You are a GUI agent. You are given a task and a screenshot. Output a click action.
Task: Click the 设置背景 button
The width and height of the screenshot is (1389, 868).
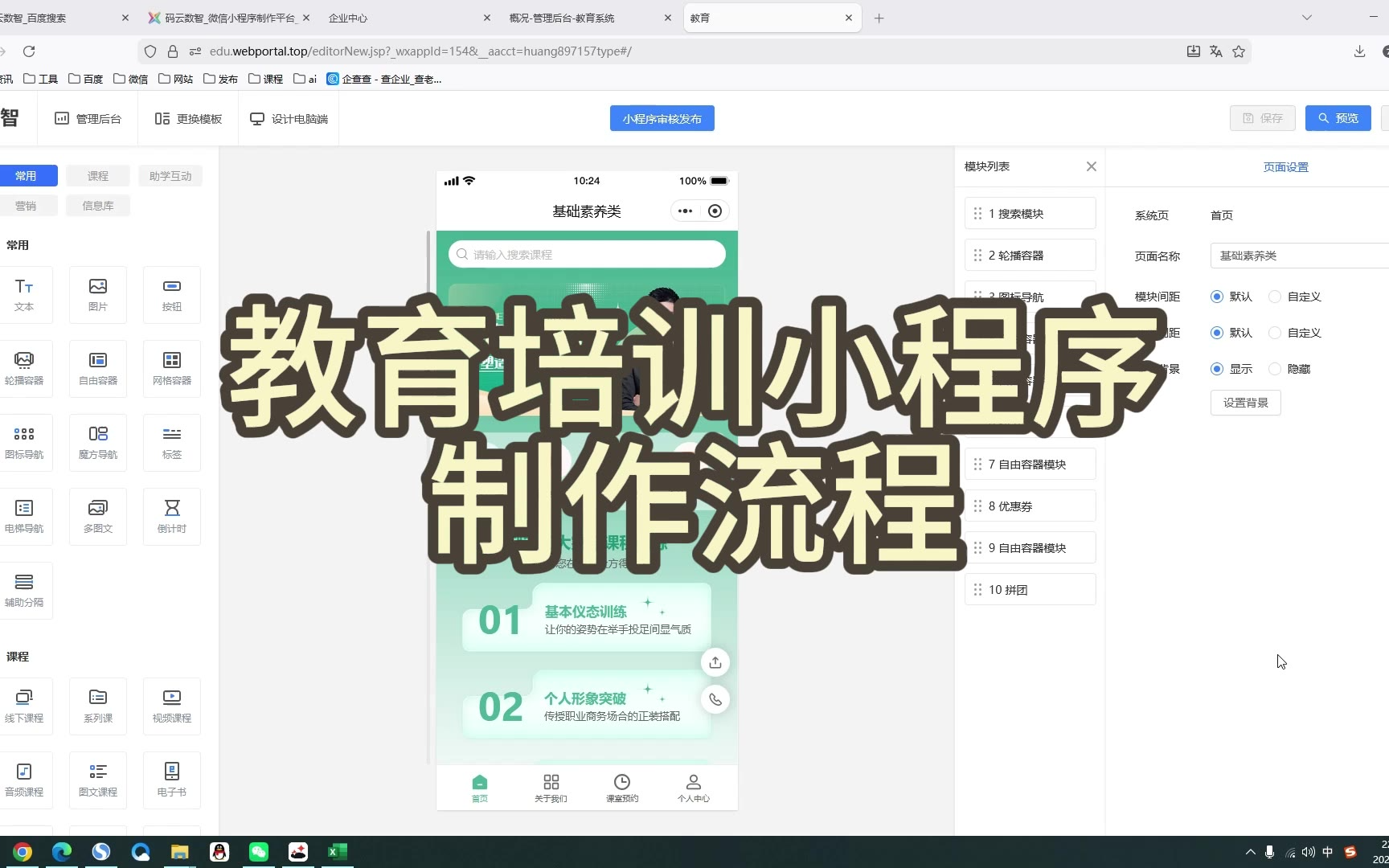pyautogui.click(x=1245, y=403)
